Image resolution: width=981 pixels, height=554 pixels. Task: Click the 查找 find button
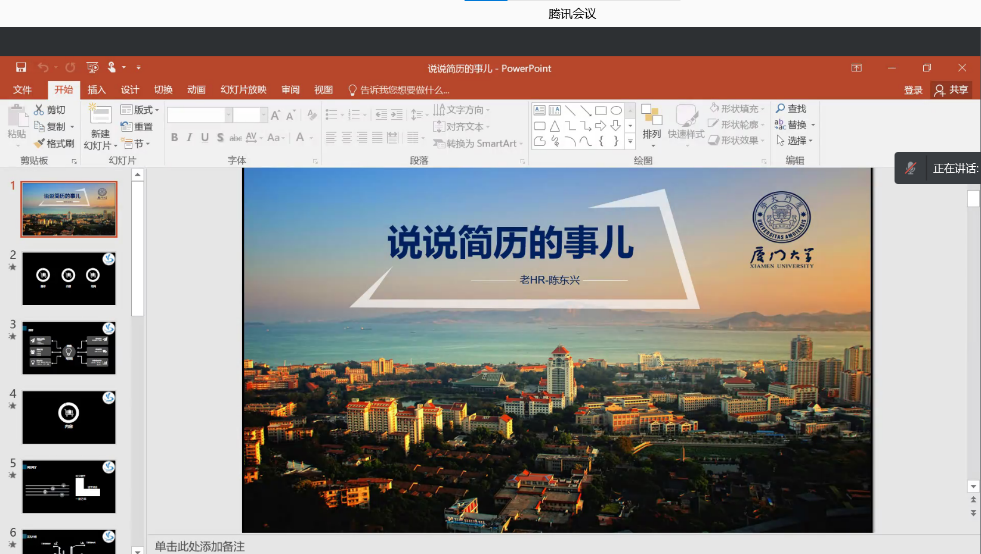click(x=791, y=108)
